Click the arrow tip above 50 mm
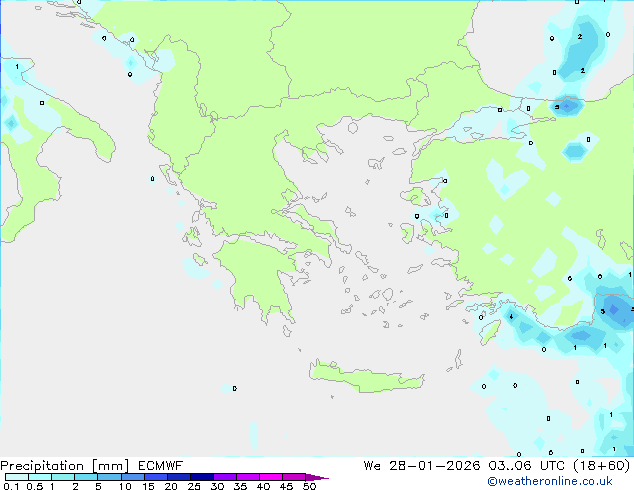 (317, 477)
